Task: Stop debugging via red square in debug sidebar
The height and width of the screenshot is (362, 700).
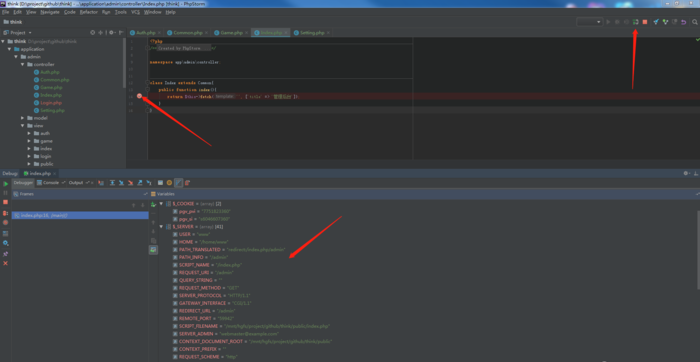Action: (x=5, y=202)
